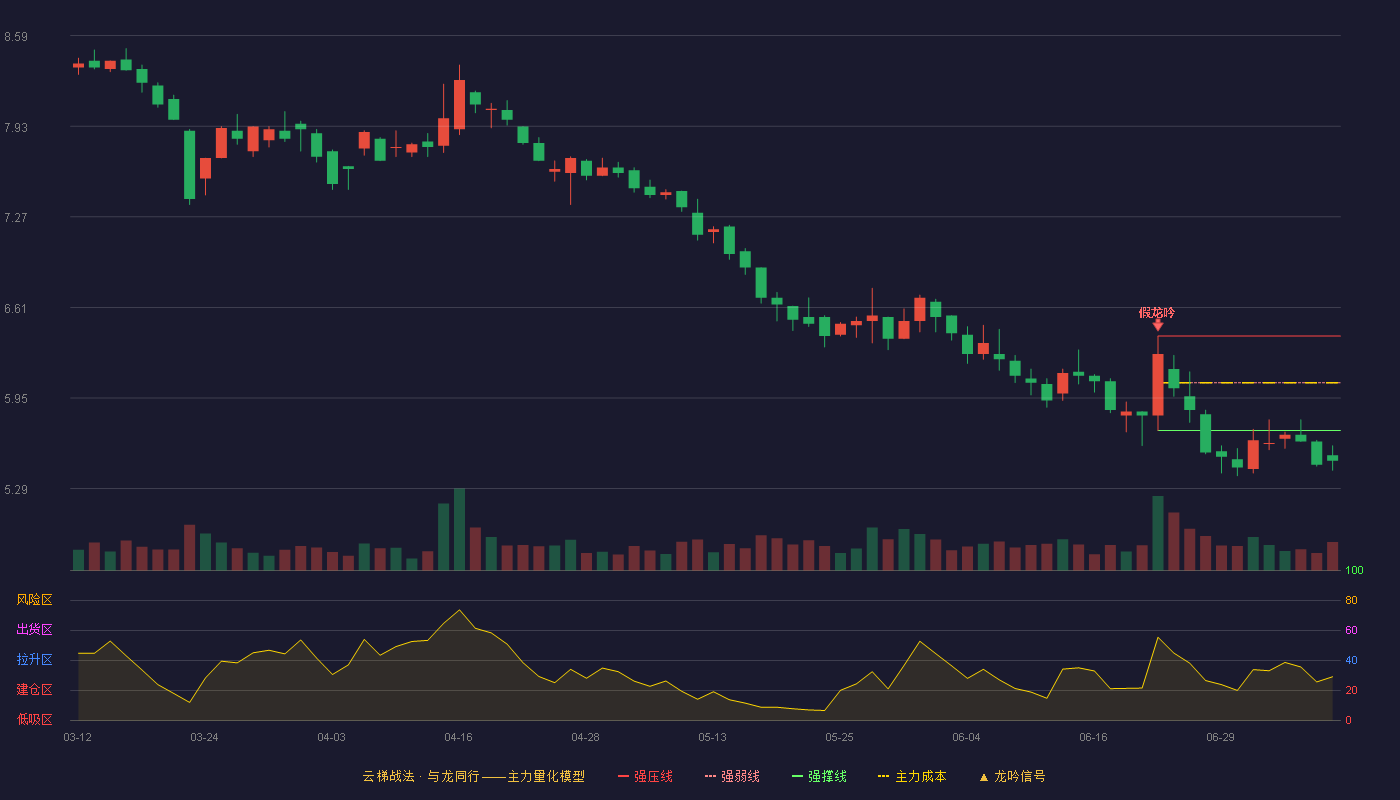Click the 03-24 date label

point(204,737)
